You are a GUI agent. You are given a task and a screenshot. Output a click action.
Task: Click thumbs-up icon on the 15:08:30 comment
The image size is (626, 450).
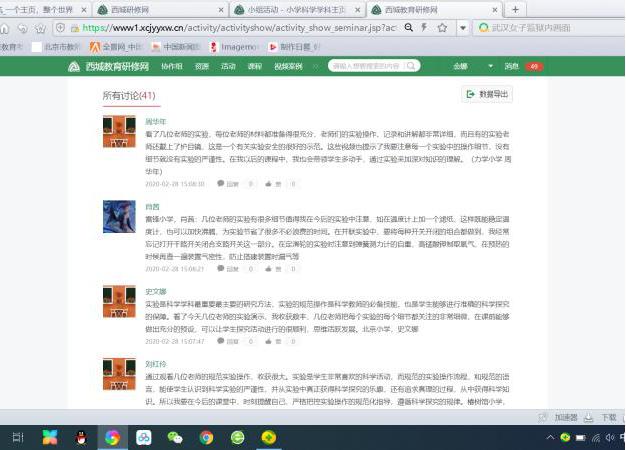(268, 184)
